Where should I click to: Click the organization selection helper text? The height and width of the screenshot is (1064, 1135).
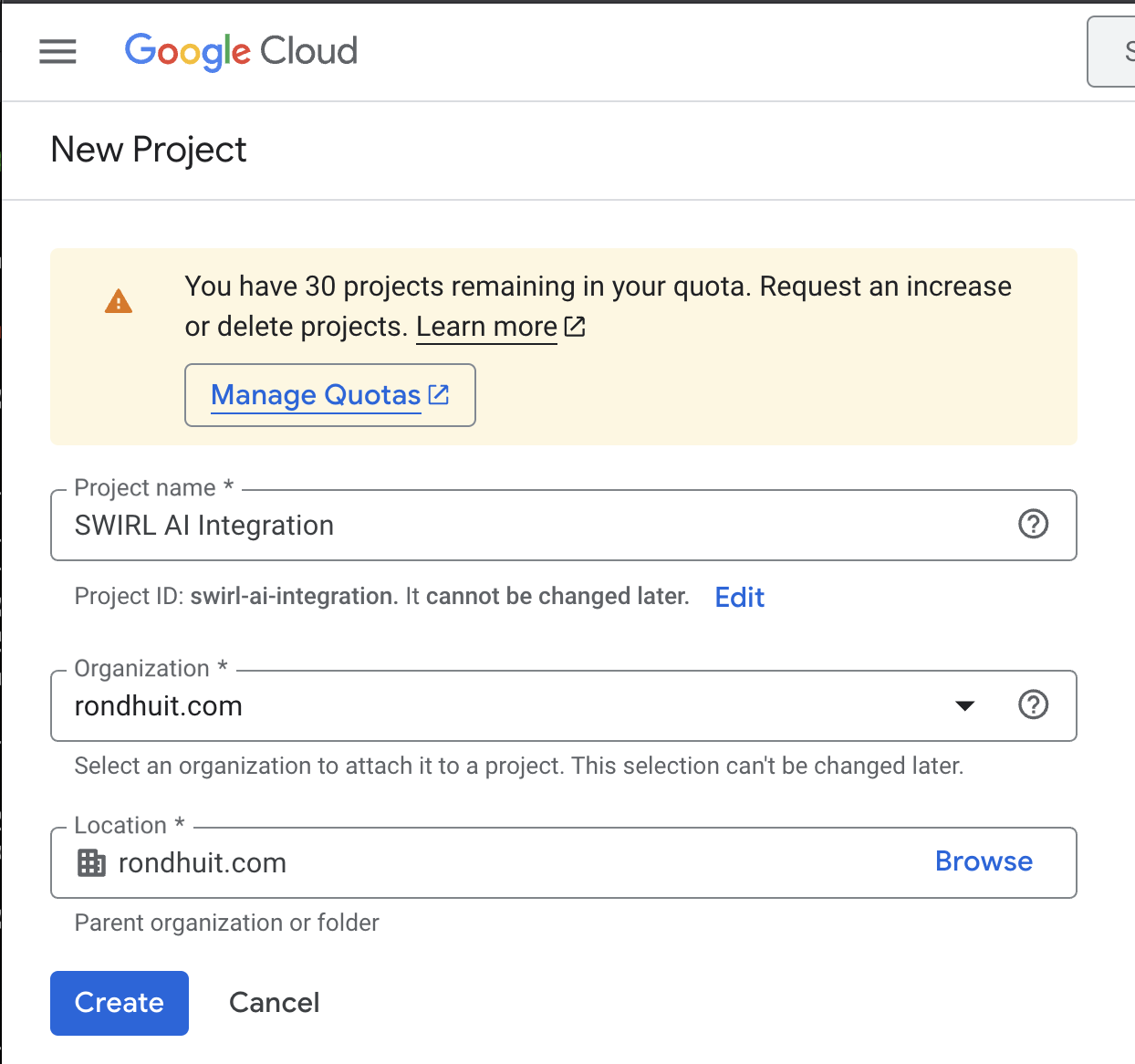point(518,766)
